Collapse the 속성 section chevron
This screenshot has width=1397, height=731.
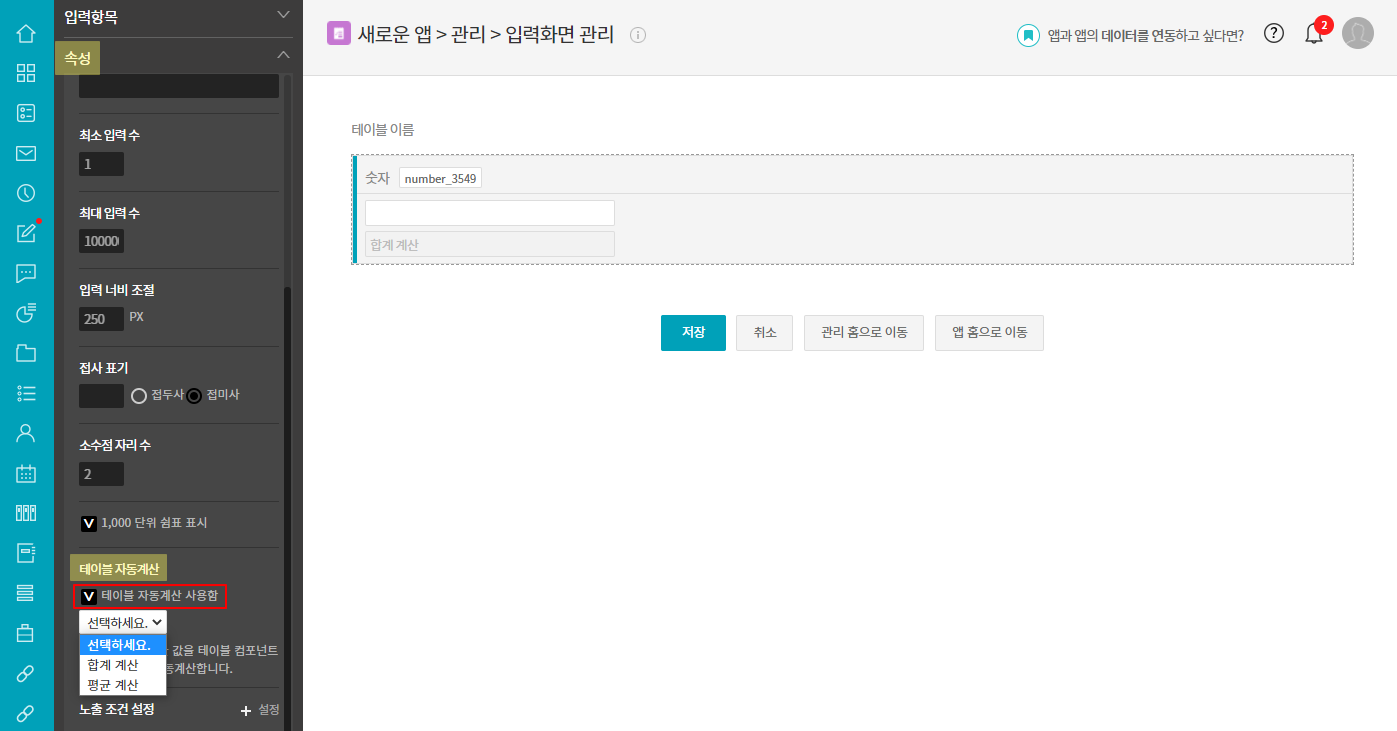[283, 55]
